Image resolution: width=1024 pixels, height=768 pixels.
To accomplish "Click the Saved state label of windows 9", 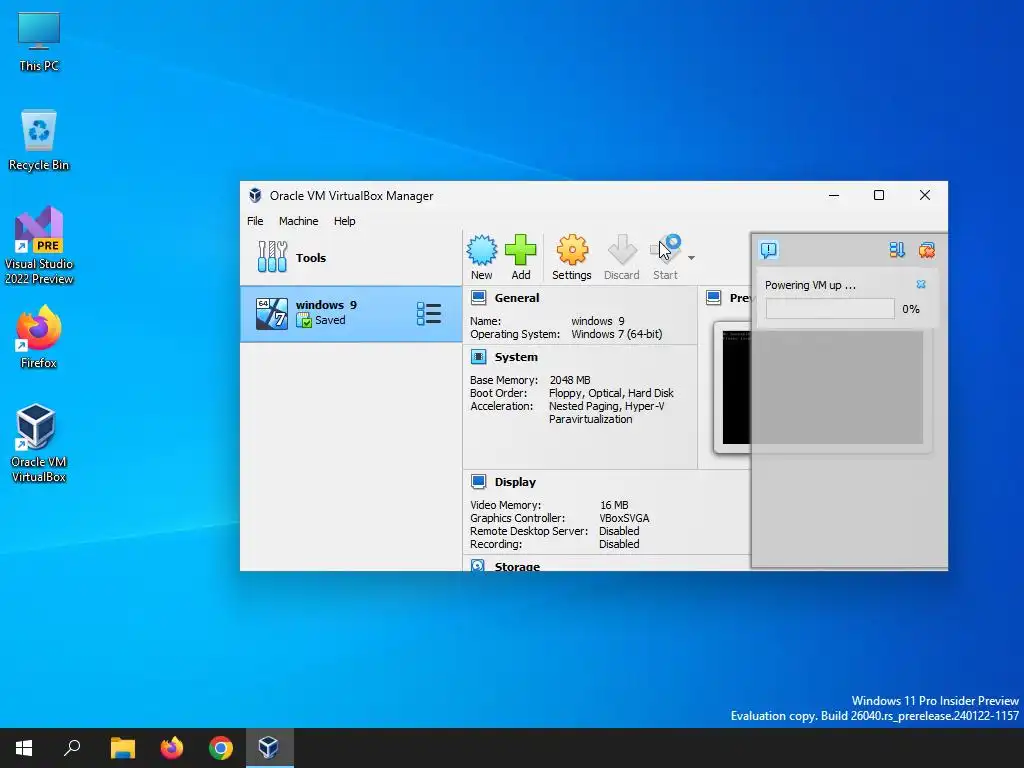I will tap(330, 320).
